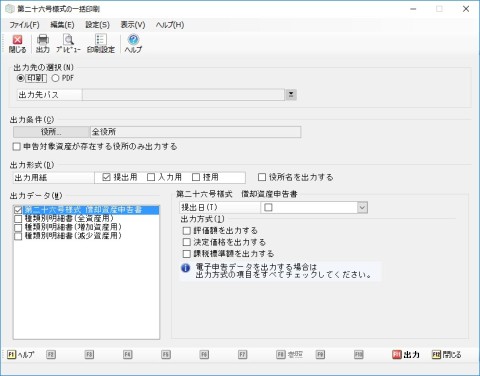Click the app icon in the title bar
Screen dimensions: 480x376
[10, 9]
